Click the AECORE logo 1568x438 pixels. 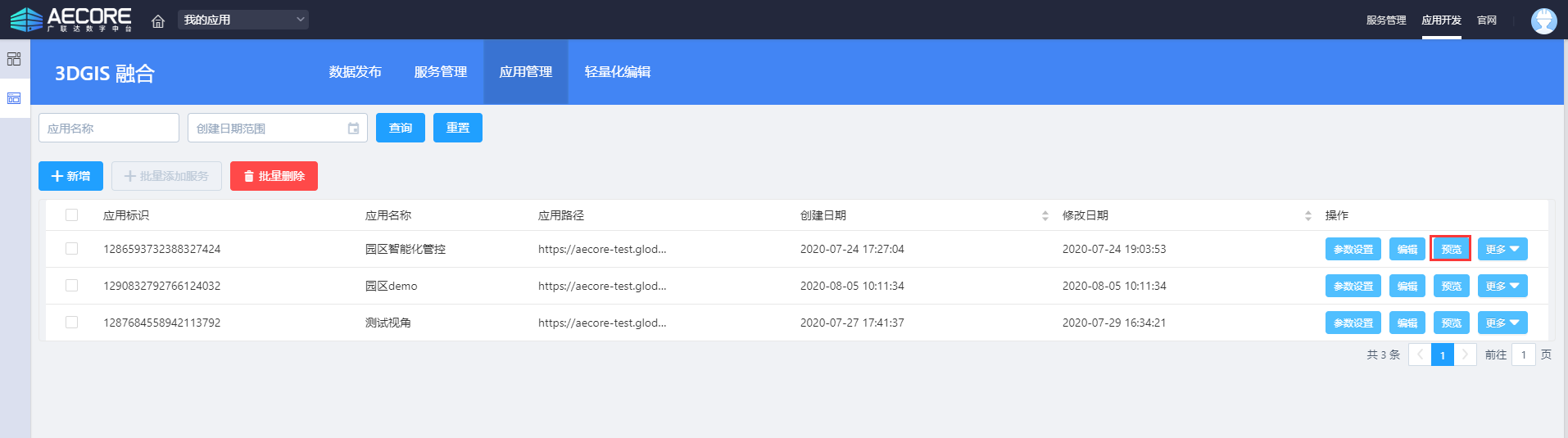(x=70, y=20)
